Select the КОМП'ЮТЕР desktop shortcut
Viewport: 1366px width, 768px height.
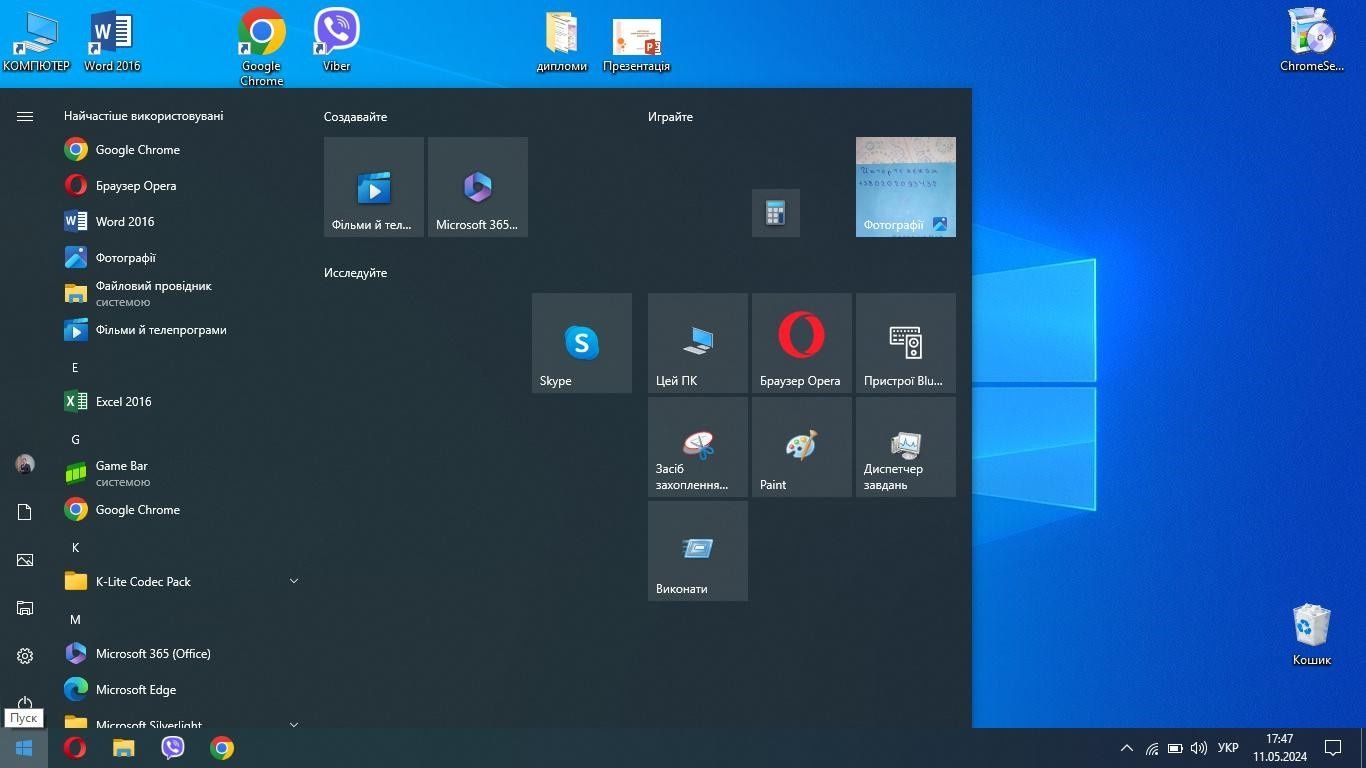pos(36,42)
